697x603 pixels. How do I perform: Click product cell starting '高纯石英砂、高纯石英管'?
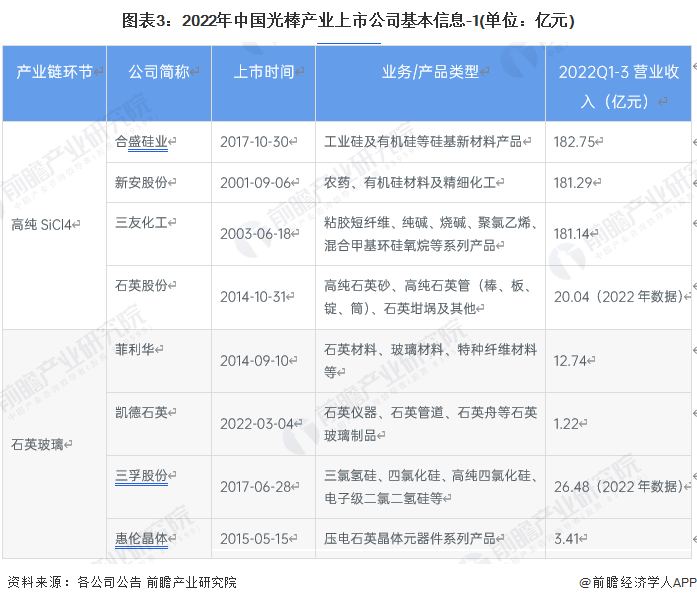point(428,297)
